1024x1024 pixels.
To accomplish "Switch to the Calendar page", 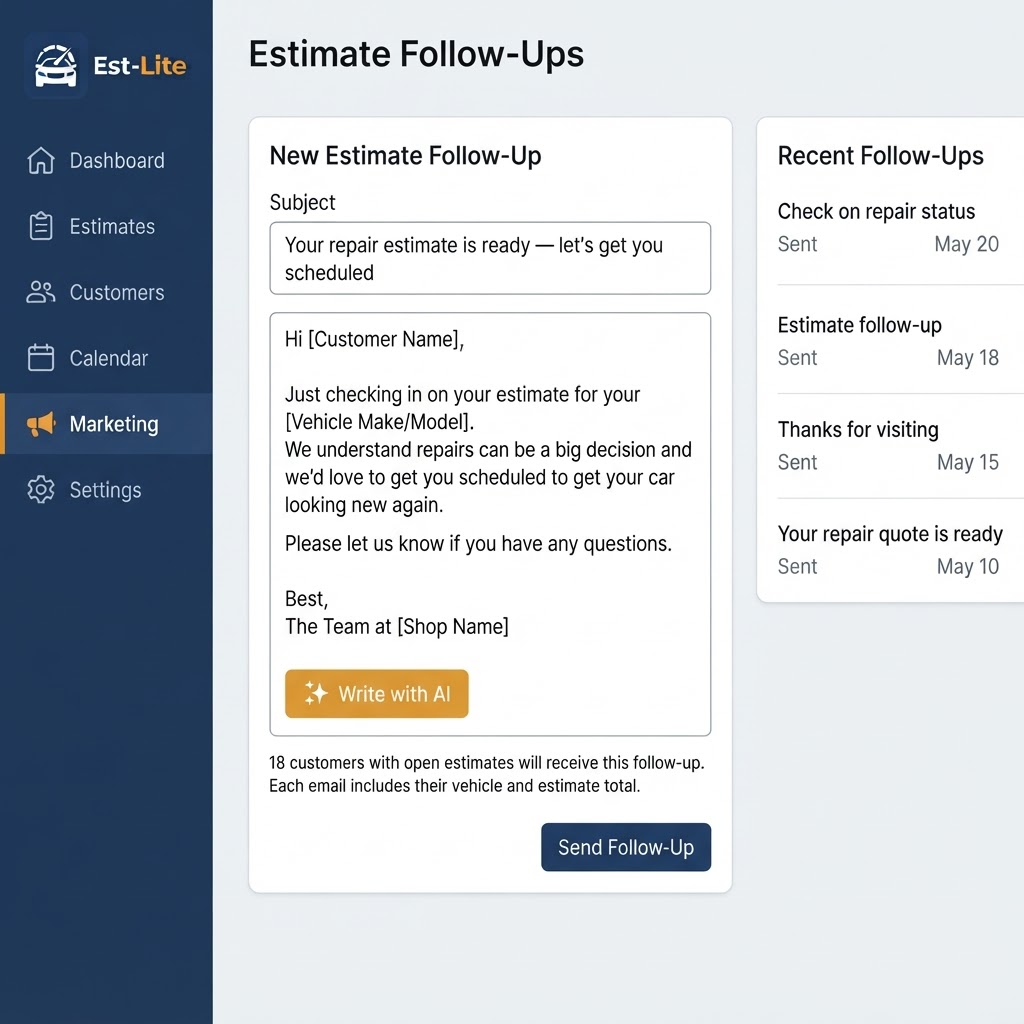I will tap(106, 358).
